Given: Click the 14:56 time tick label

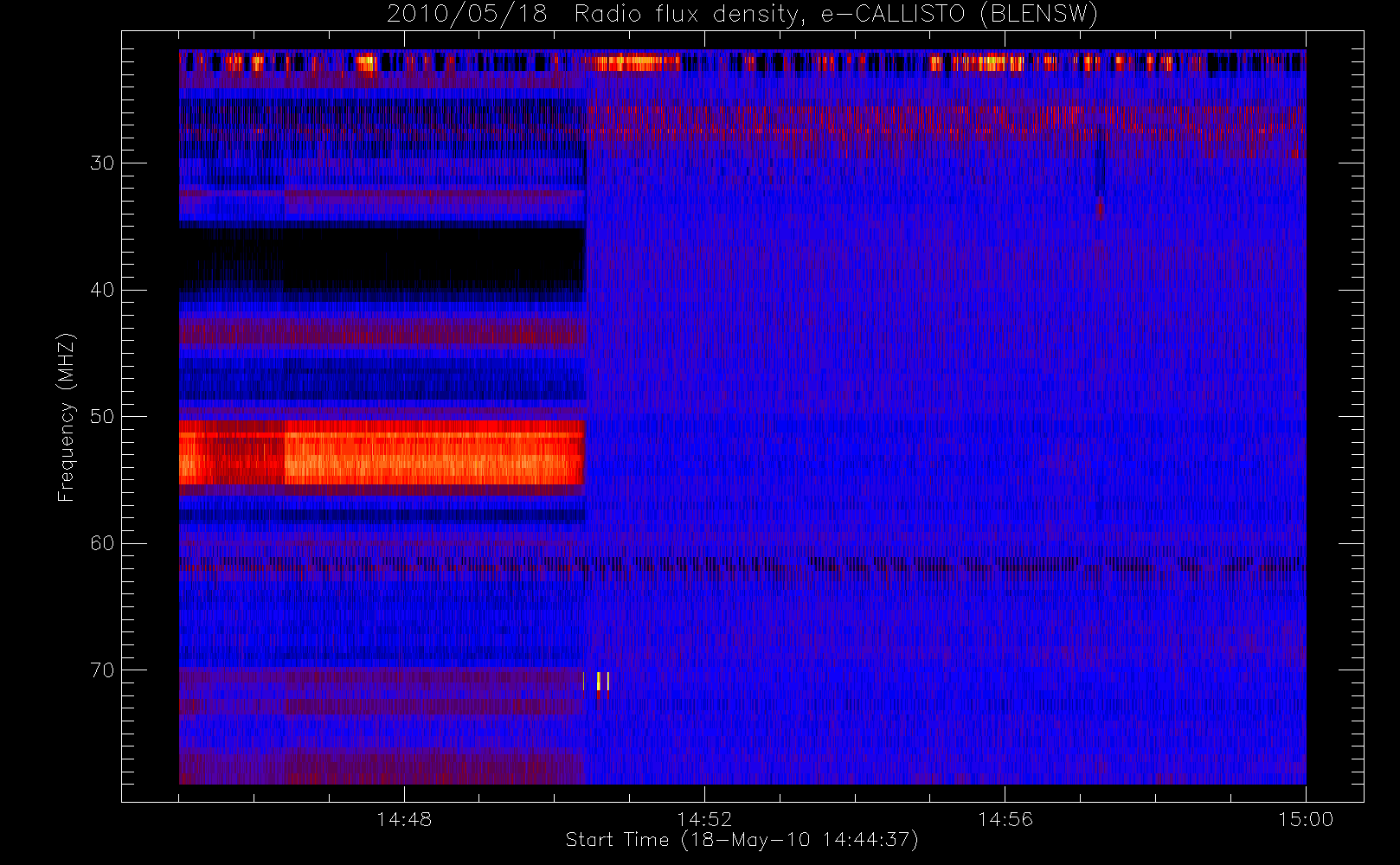Looking at the screenshot, I should click(1005, 819).
